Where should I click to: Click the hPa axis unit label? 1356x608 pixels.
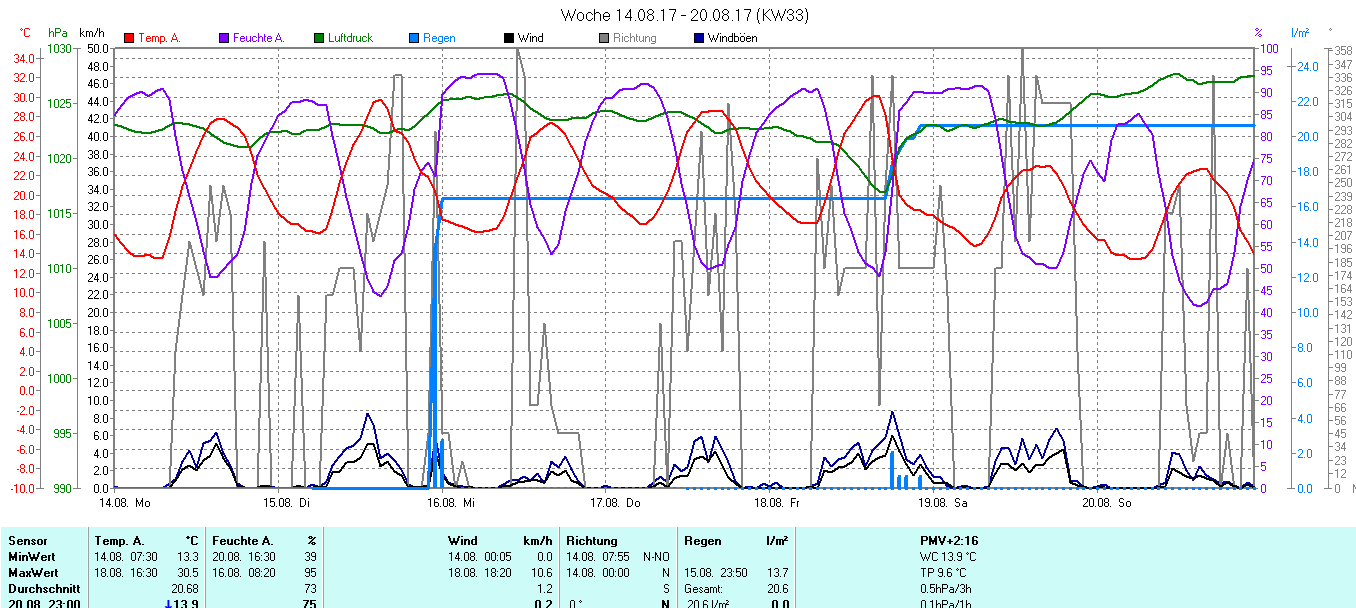(x=58, y=33)
